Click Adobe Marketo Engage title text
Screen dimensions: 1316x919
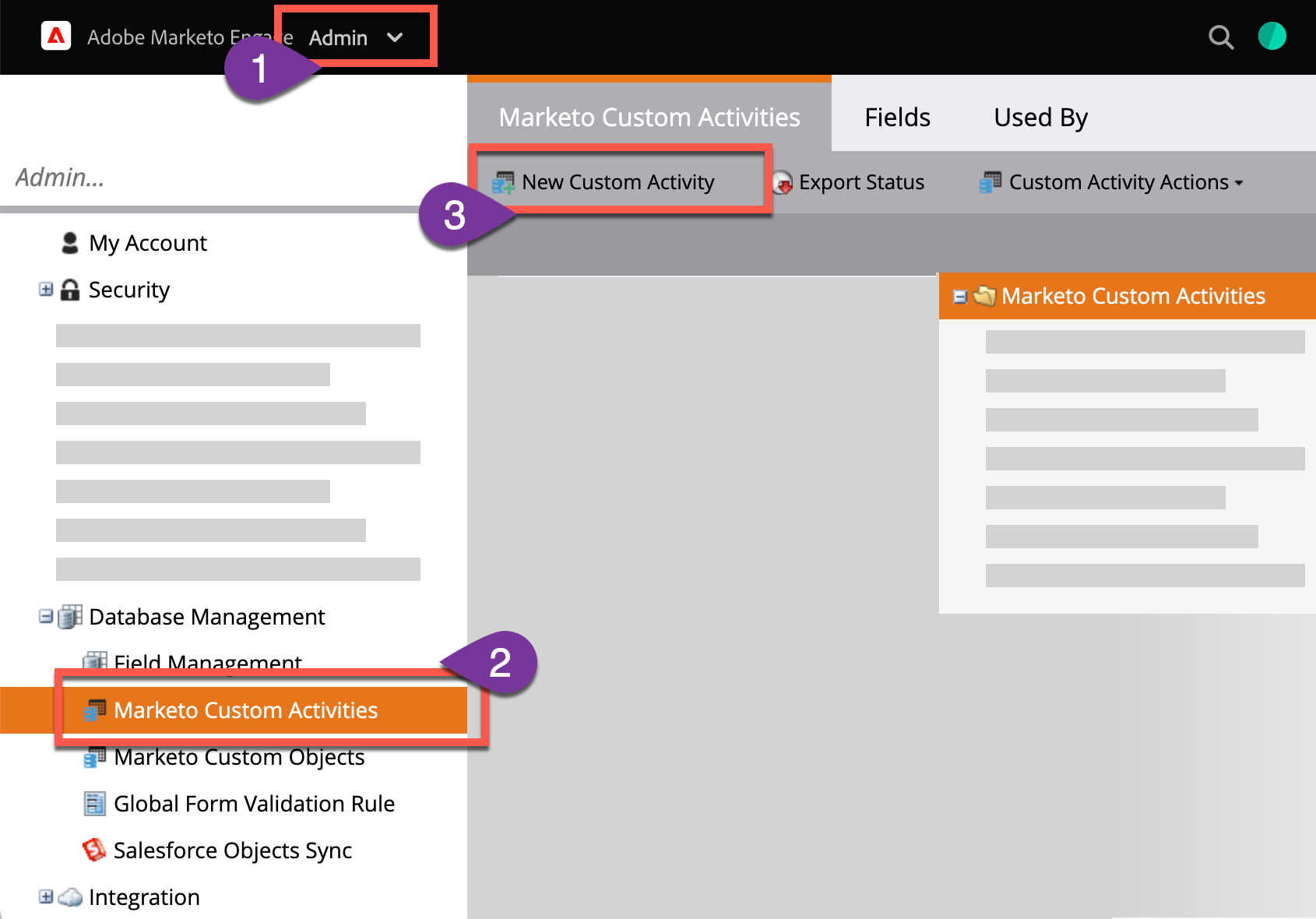(190, 37)
